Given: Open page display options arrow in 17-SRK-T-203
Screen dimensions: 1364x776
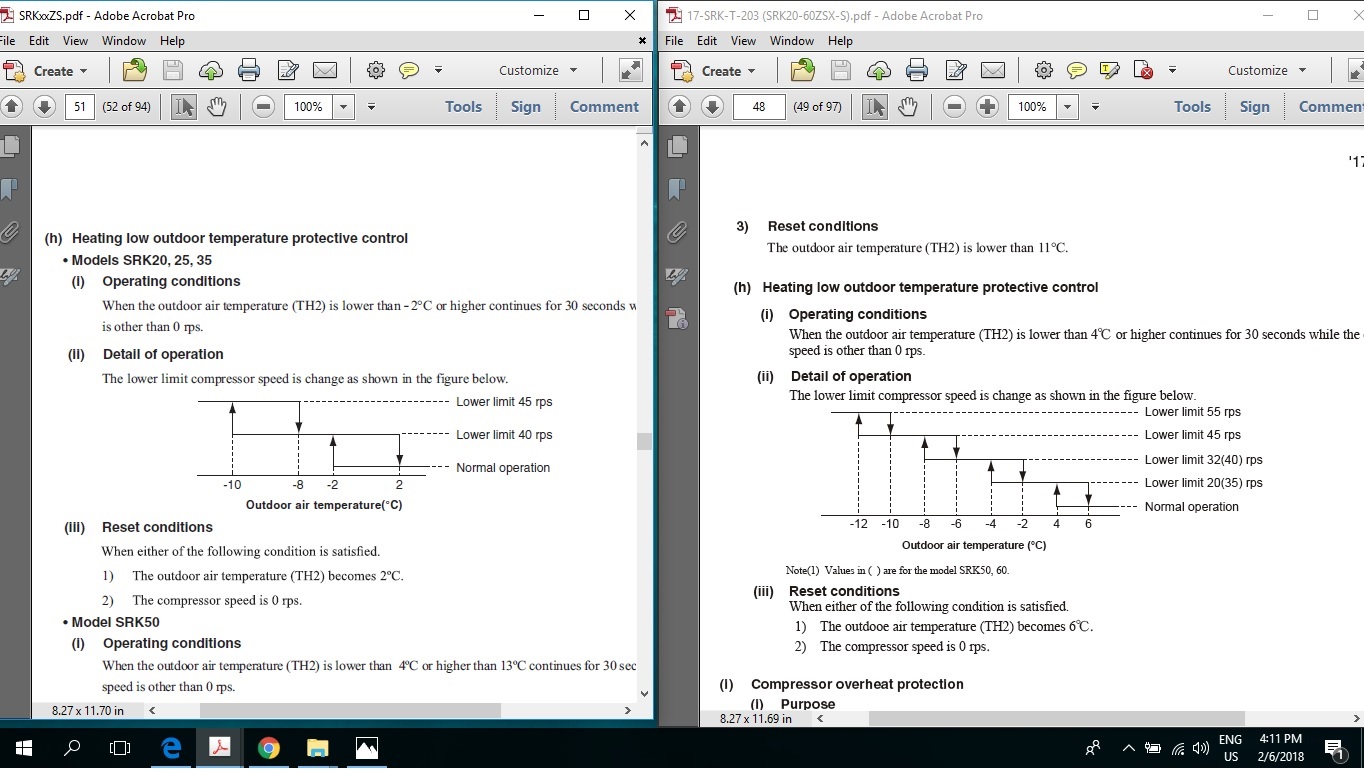Looking at the screenshot, I should 1095,106.
